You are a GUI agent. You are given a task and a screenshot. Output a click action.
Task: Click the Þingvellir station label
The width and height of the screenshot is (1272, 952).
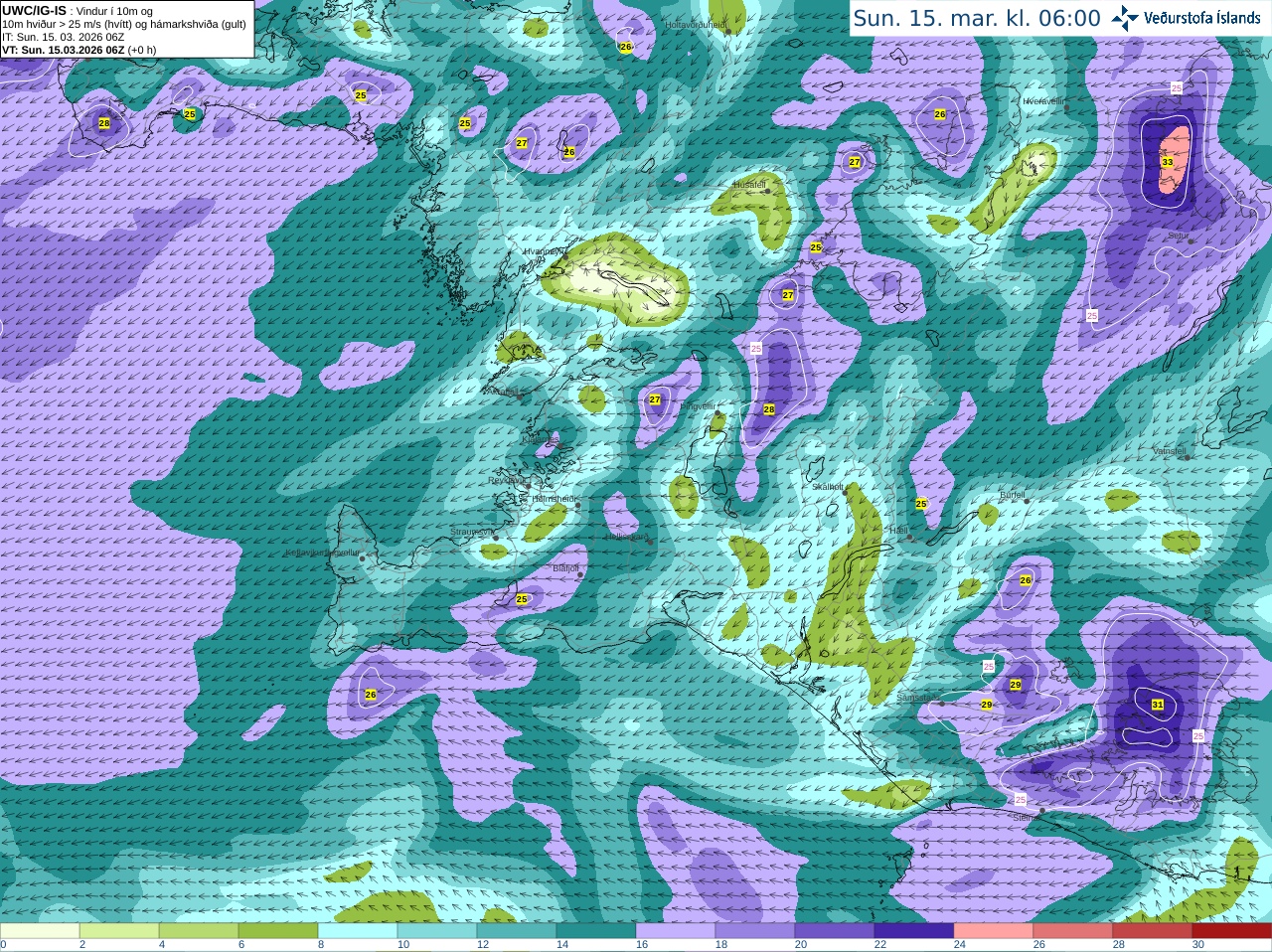(697, 406)
